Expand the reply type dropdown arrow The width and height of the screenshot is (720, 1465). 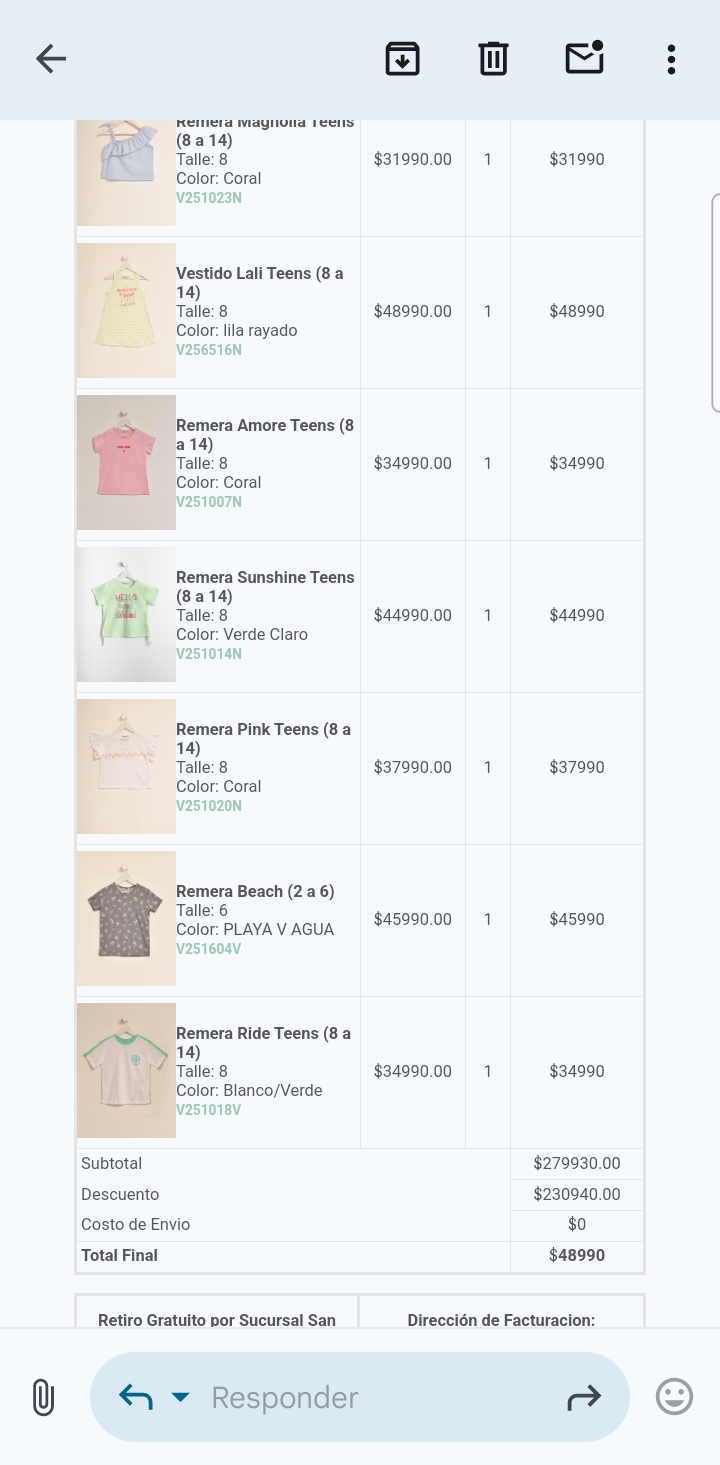tap(180, 1397)
